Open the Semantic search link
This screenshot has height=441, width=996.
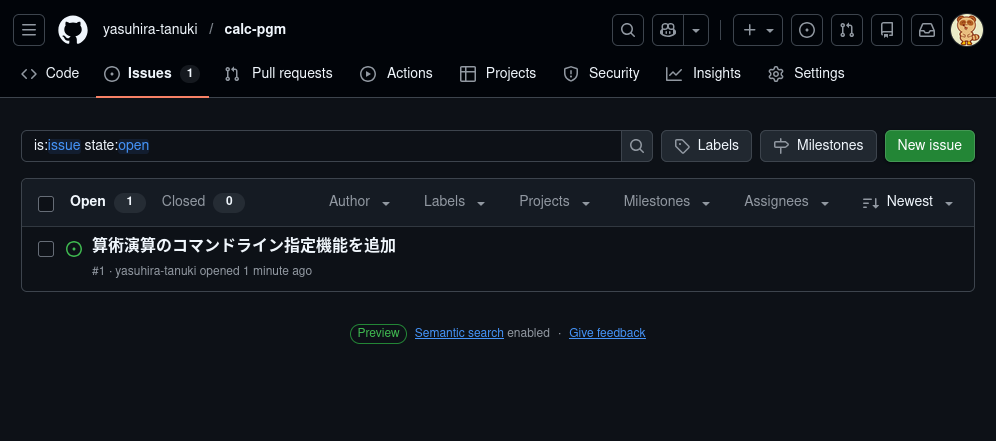pyautogui.click(x=459, y=333)
